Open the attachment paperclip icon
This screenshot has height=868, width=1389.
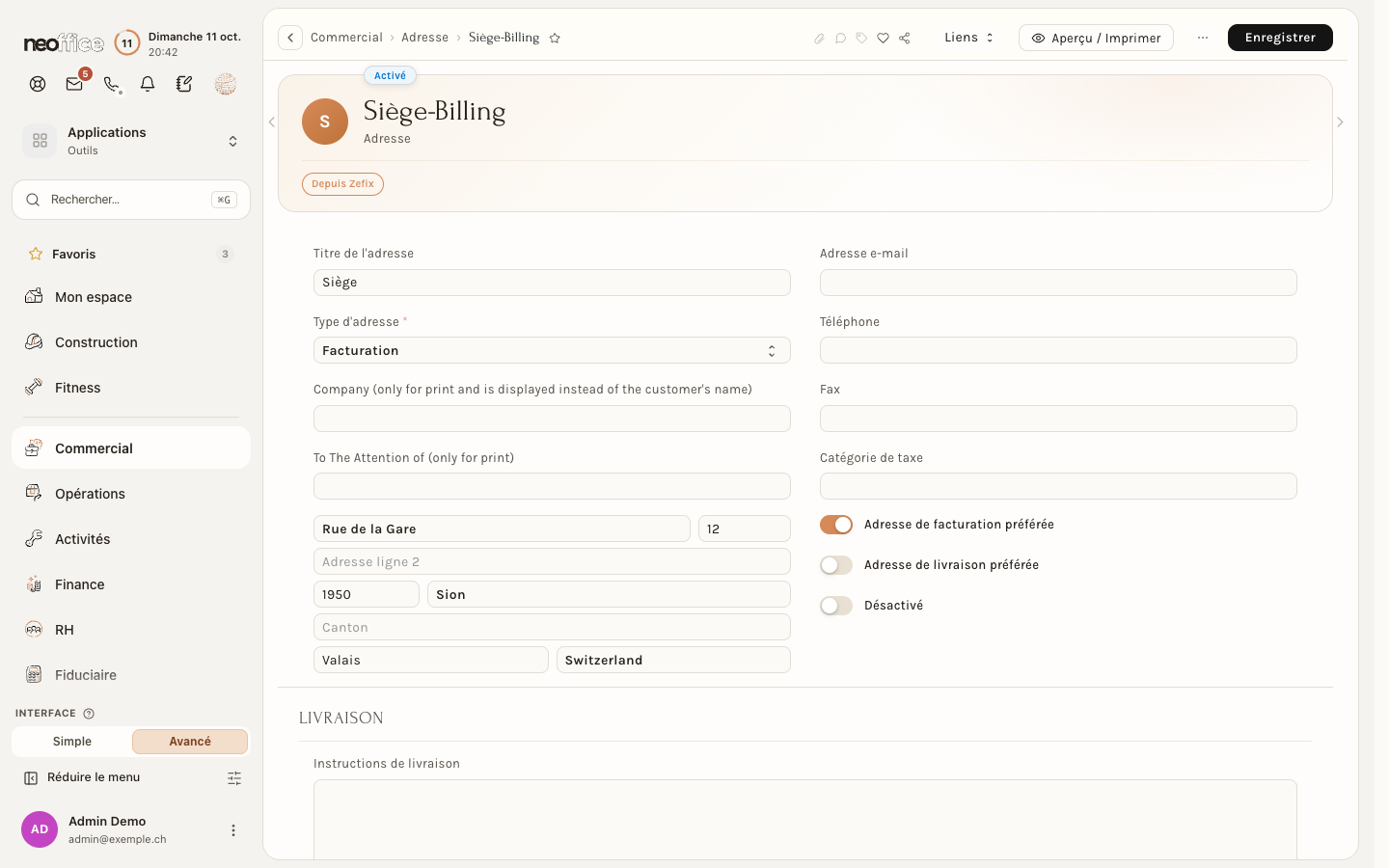pyautogui.click(x=819, y=38)
